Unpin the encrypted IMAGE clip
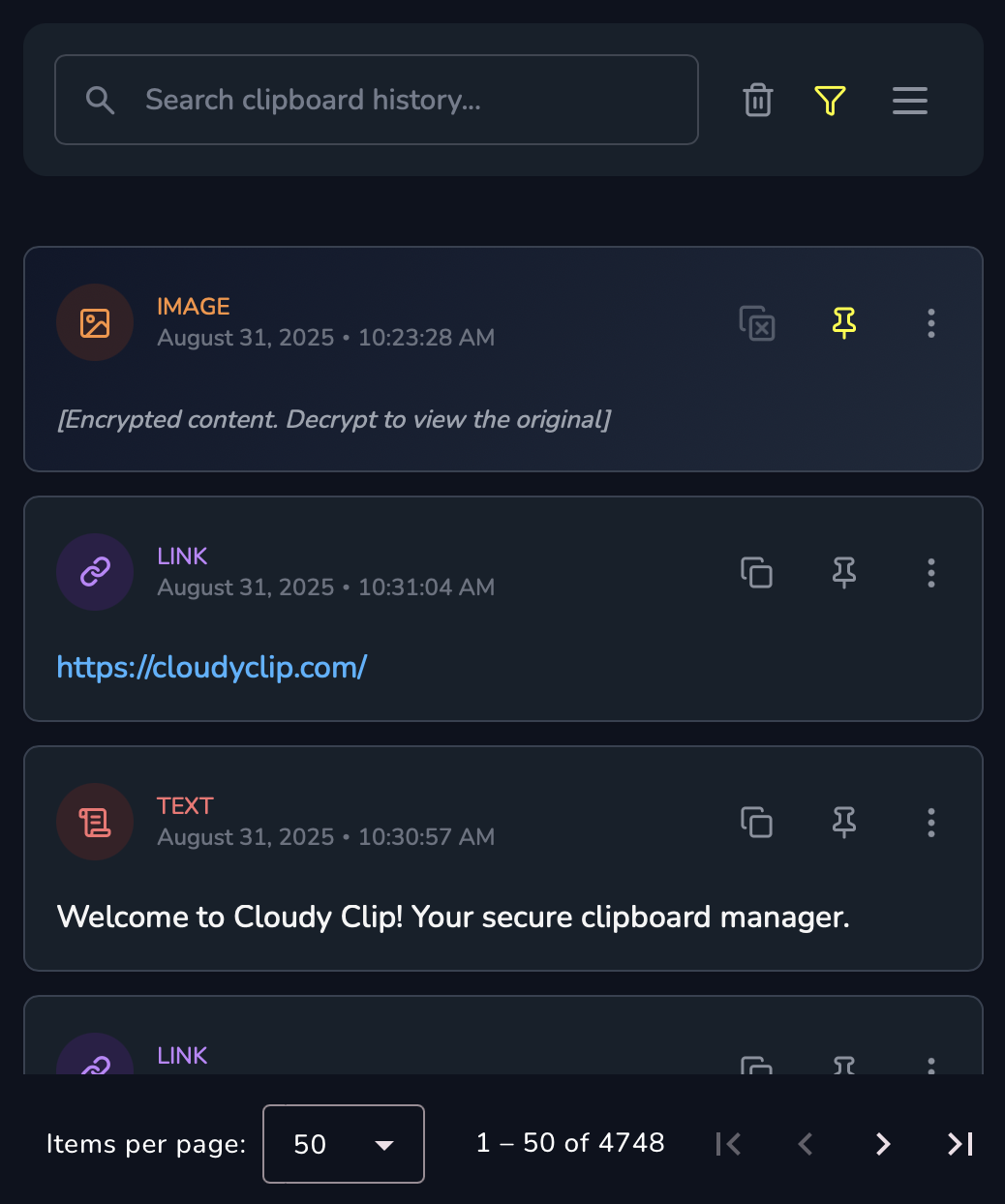Image resolution: width=1005 pixels, height=1204 pixels. (844, 322)
